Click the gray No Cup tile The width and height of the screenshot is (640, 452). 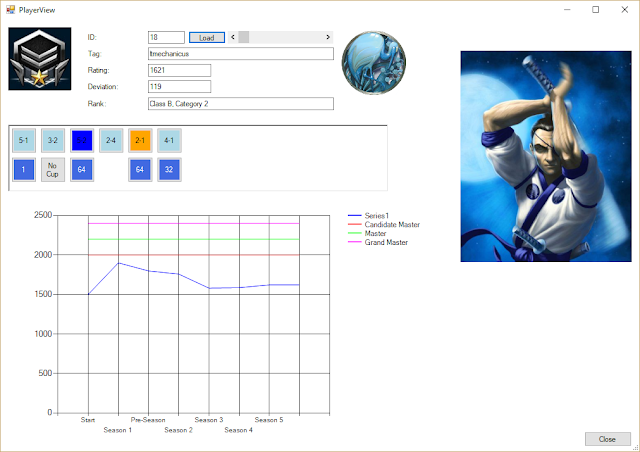tap(53, 169)
